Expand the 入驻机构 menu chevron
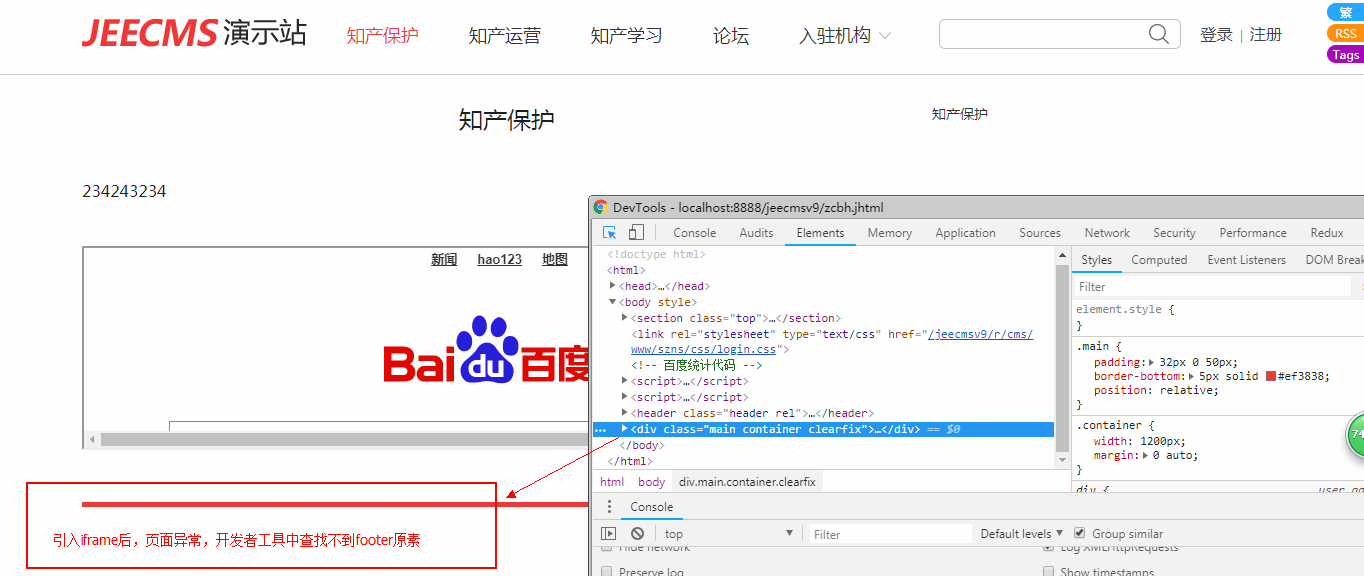This screenshot has width=1364, height=576. coord(885,36)
